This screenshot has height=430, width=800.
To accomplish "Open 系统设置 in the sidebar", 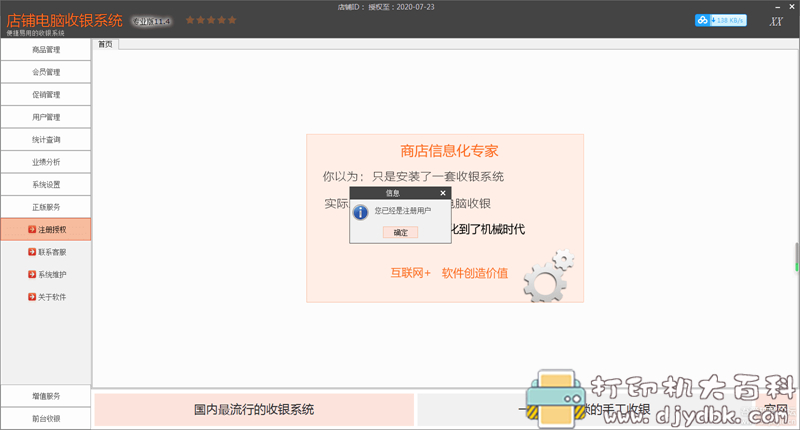I will tap(46, 184).
